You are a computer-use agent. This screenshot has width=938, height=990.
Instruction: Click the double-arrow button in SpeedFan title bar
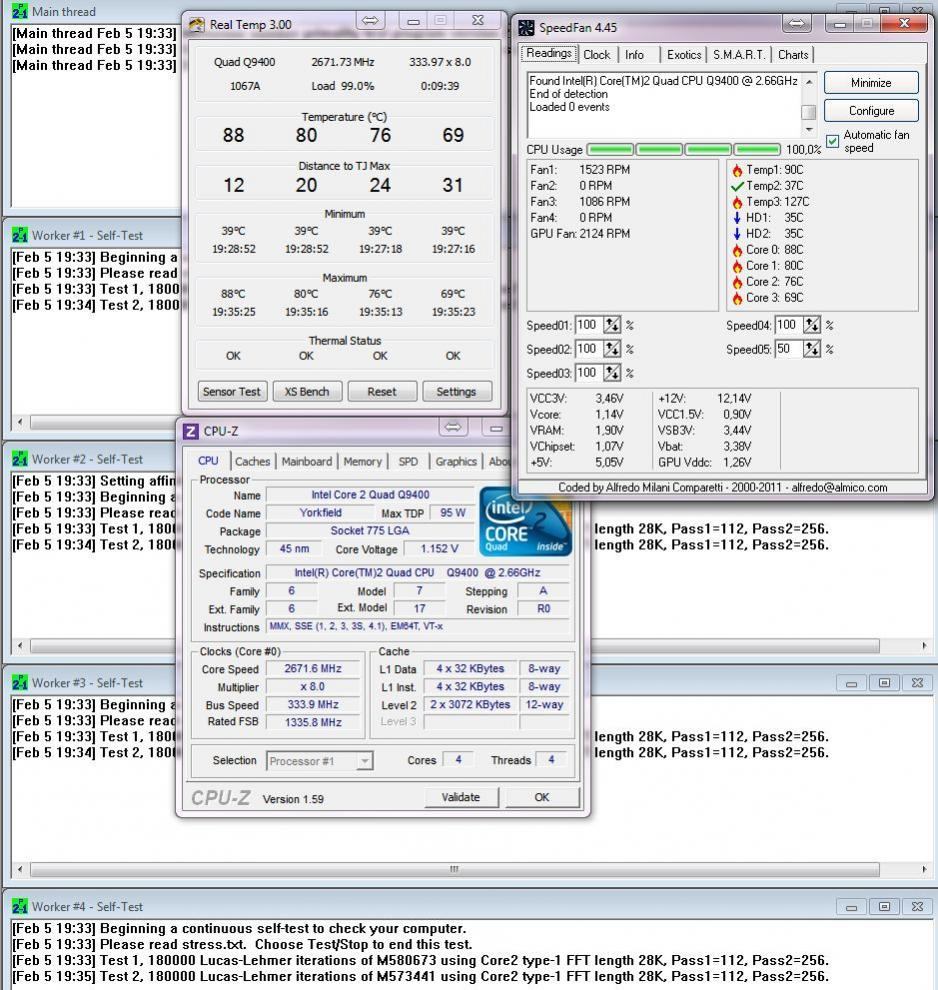tap(797, 24)
